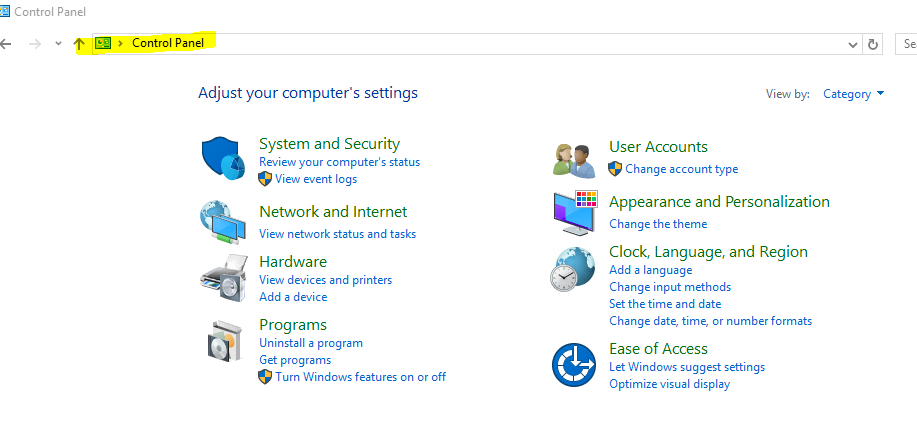This screenshot has height=441, width=917.
Task: Click Turn Windows features on or off
Action: pos(360,377)
